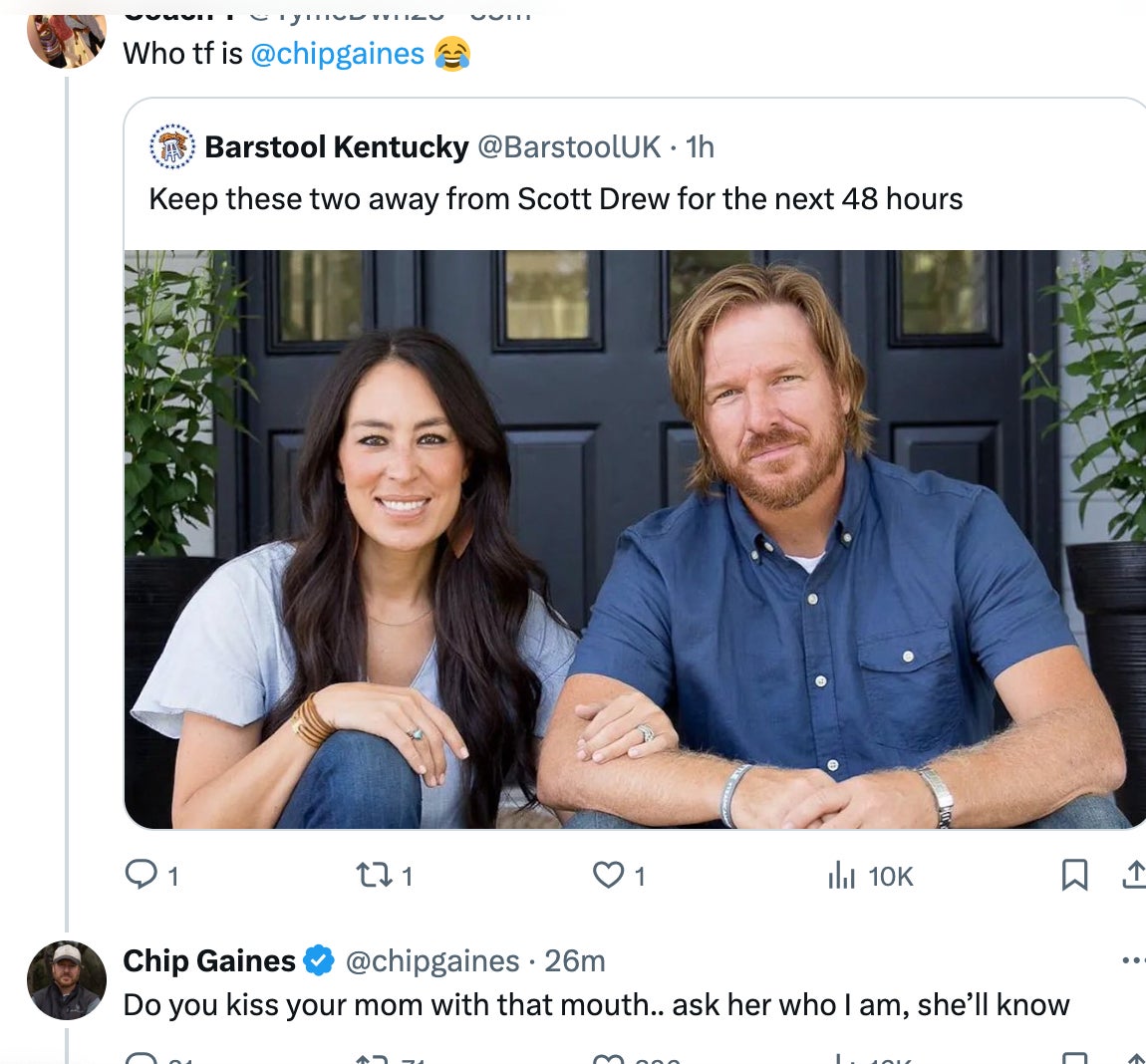Open the quoted tweet's 1h timestamp

(x=701, y=147)
